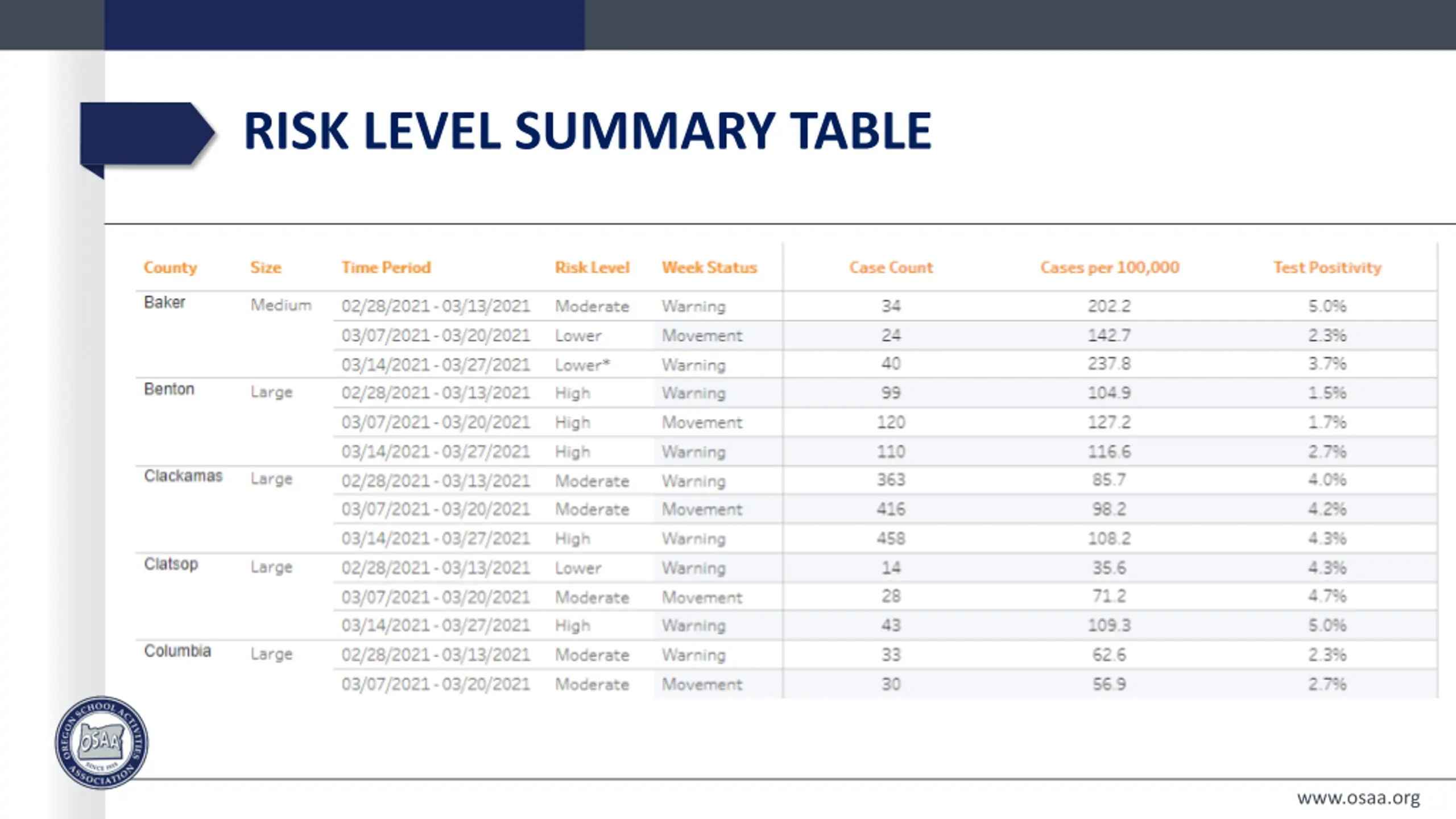Click the 127.2 cases per 100,000 value

tap(1109, 423)
